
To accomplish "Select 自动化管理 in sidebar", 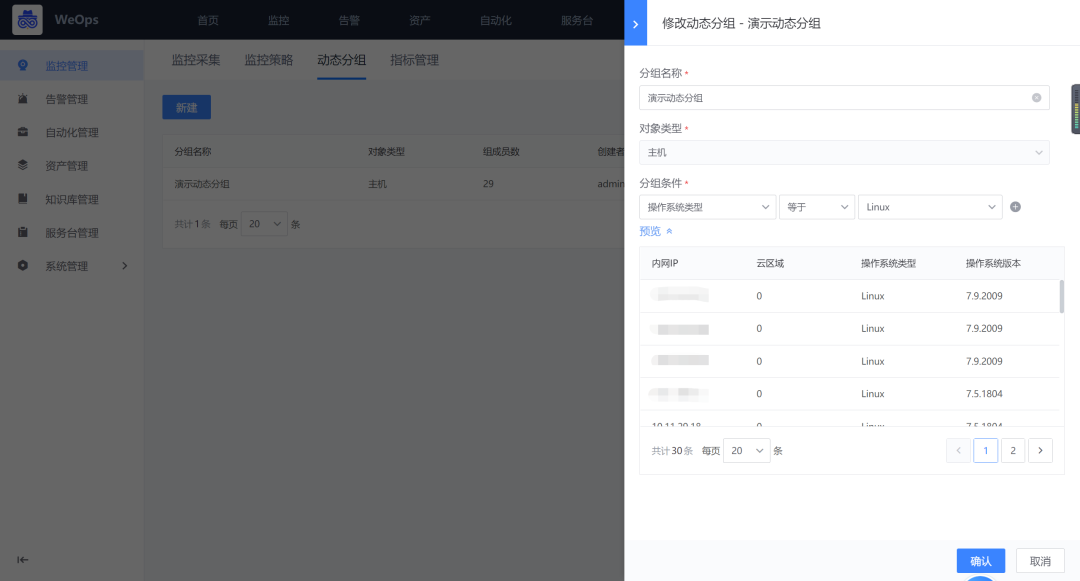I will point(72,132).
